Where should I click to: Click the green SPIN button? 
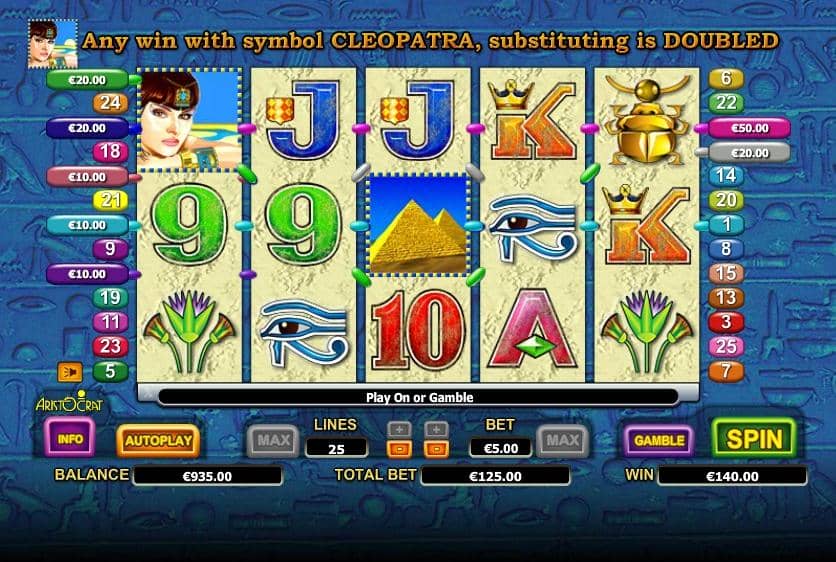tap(754, 439)
